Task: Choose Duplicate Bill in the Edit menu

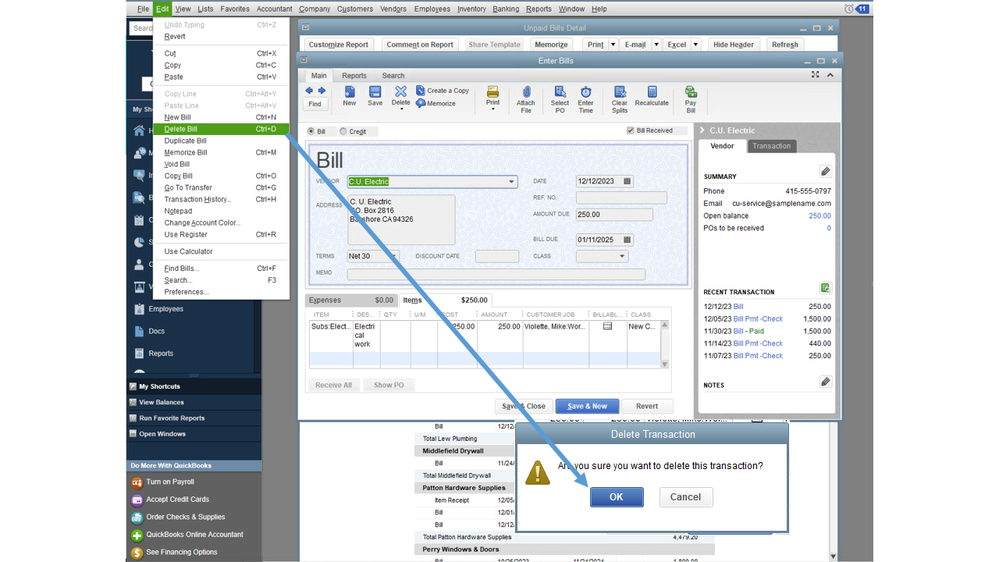Action: (x=185, y=141)
